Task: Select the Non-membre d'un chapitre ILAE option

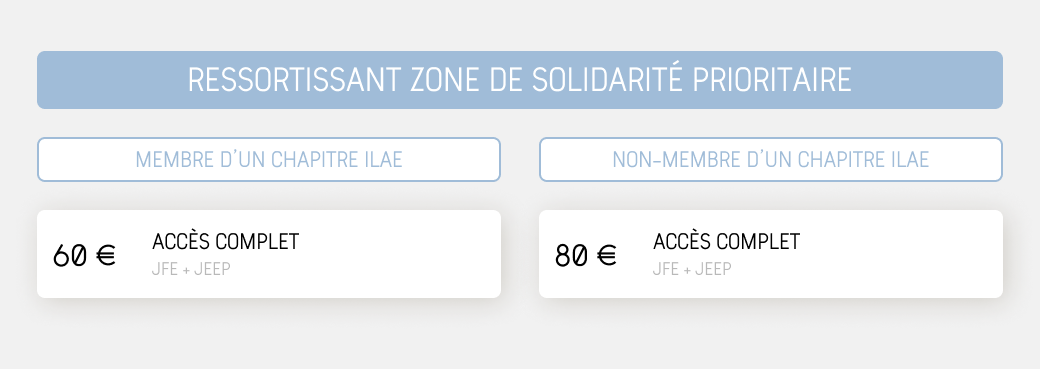Action: 771,159
